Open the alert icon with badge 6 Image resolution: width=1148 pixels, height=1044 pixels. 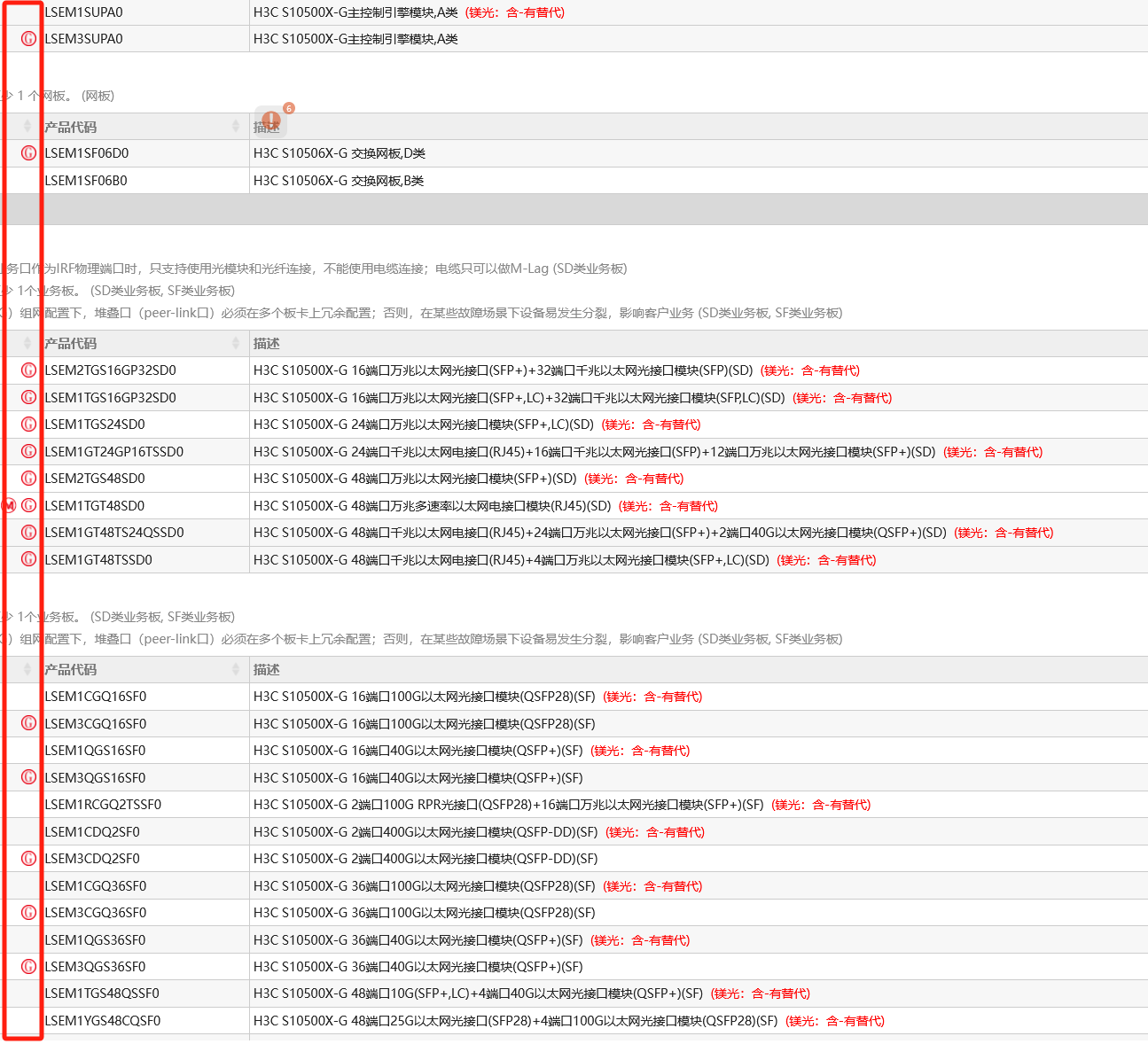coord(271,121)
